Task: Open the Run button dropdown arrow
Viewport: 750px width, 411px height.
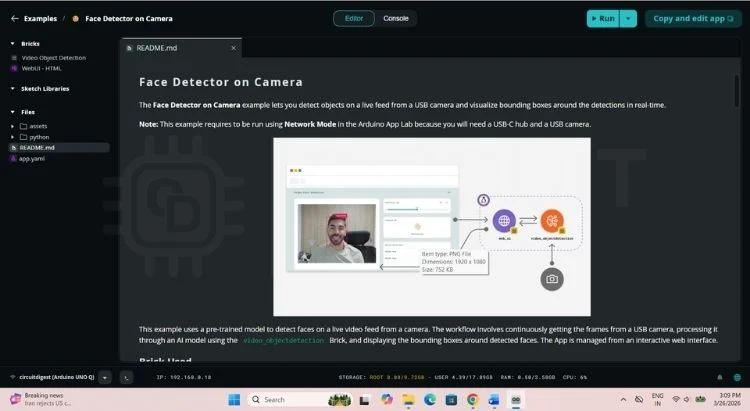Action: [628, 19]
